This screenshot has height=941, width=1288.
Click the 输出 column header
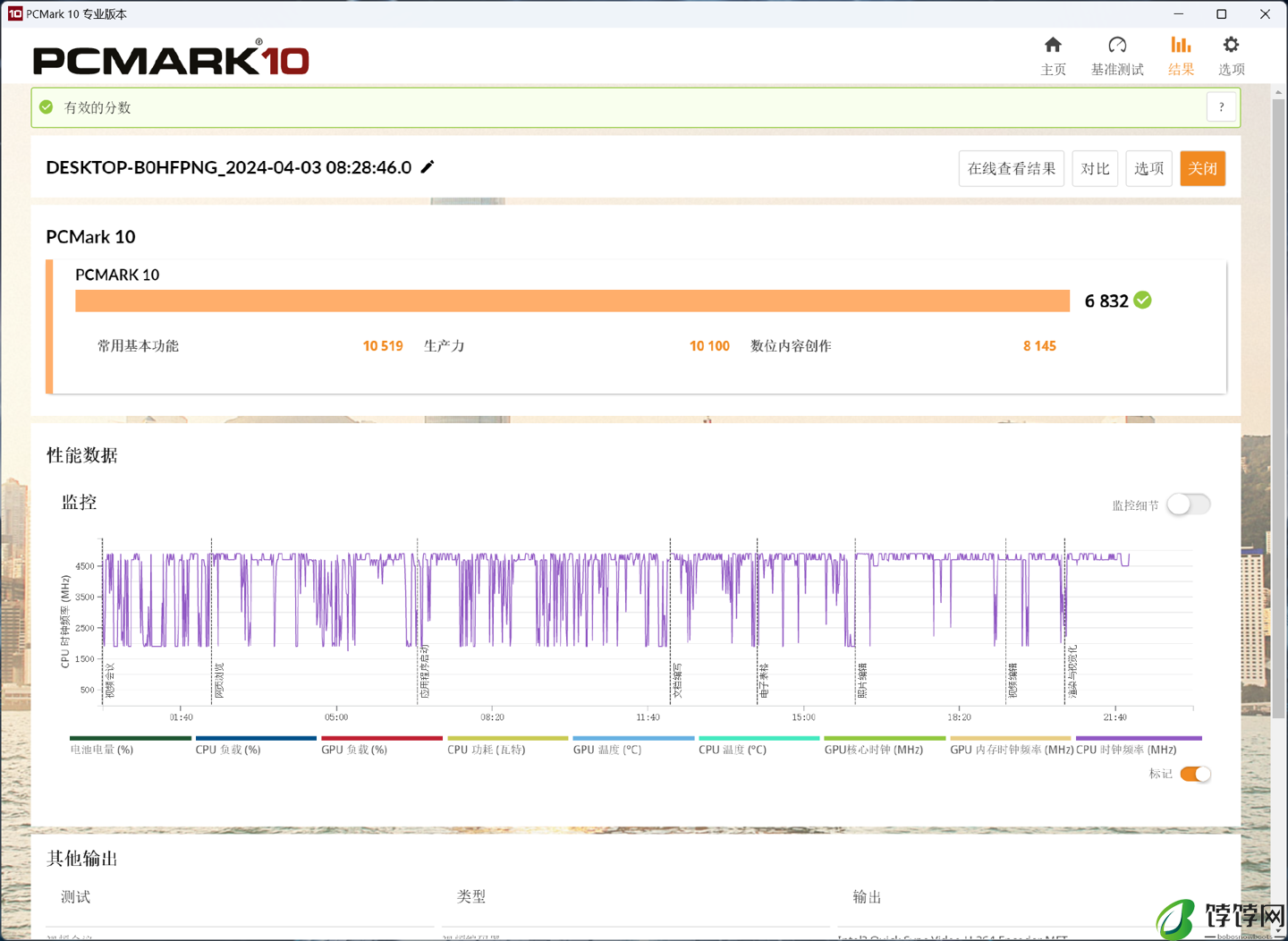click(868, 897)
